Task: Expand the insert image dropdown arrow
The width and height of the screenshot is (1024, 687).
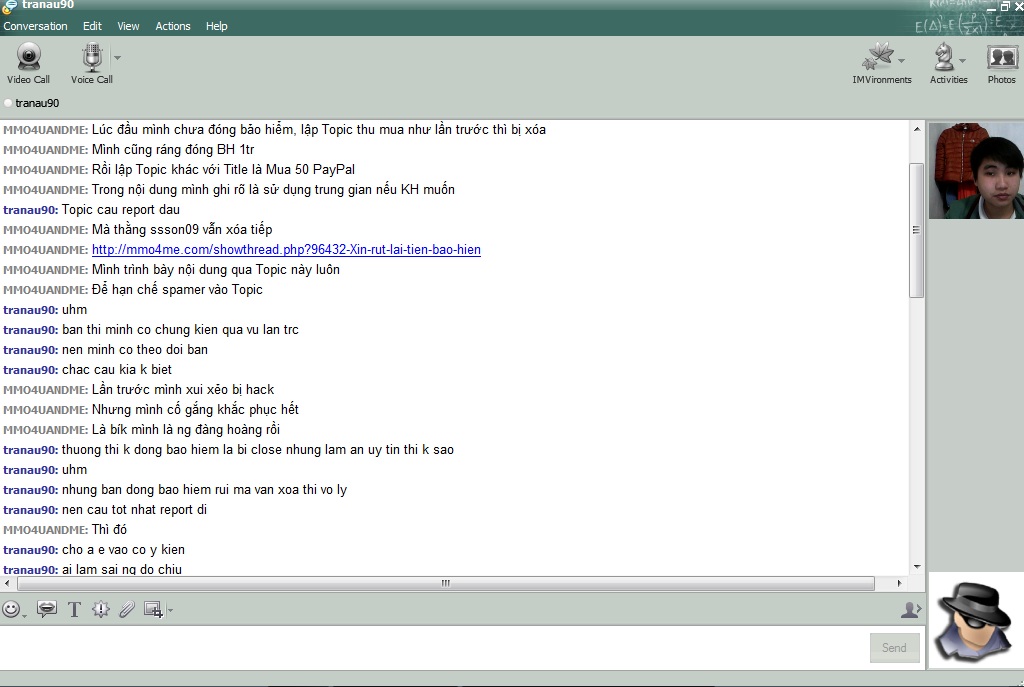Action: coord(170,611)
